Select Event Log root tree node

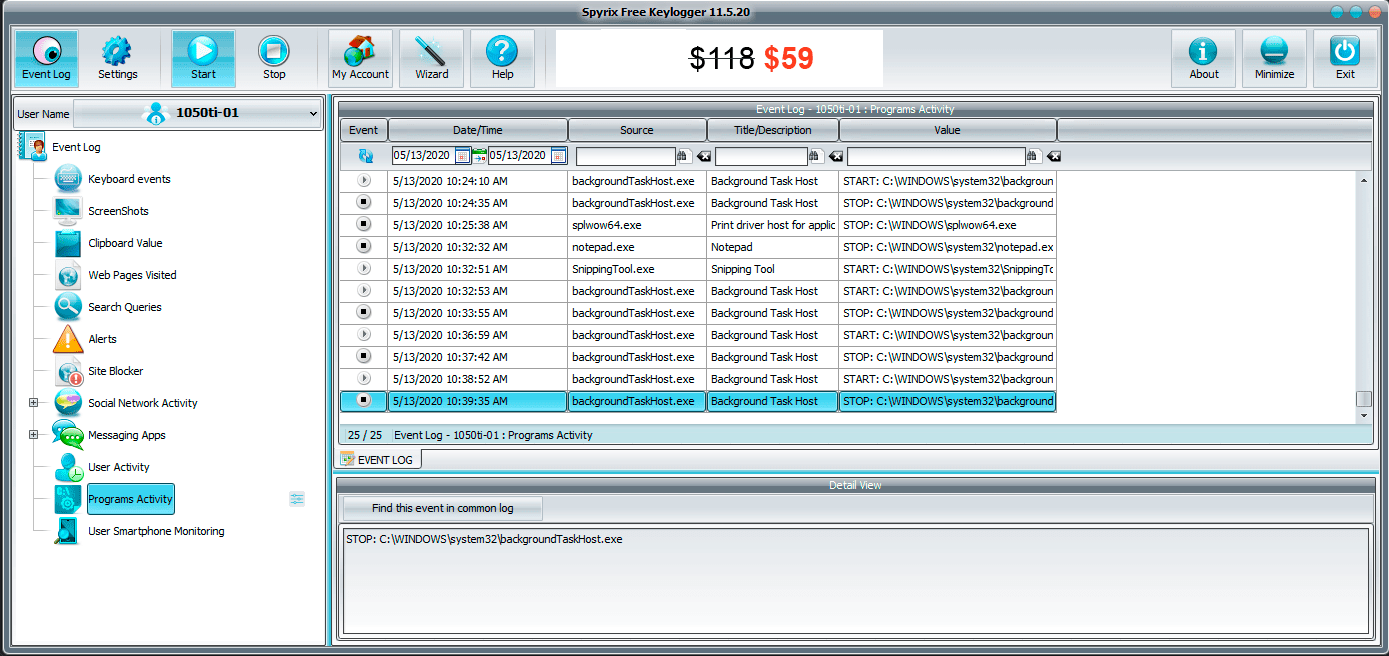point(76,147)
